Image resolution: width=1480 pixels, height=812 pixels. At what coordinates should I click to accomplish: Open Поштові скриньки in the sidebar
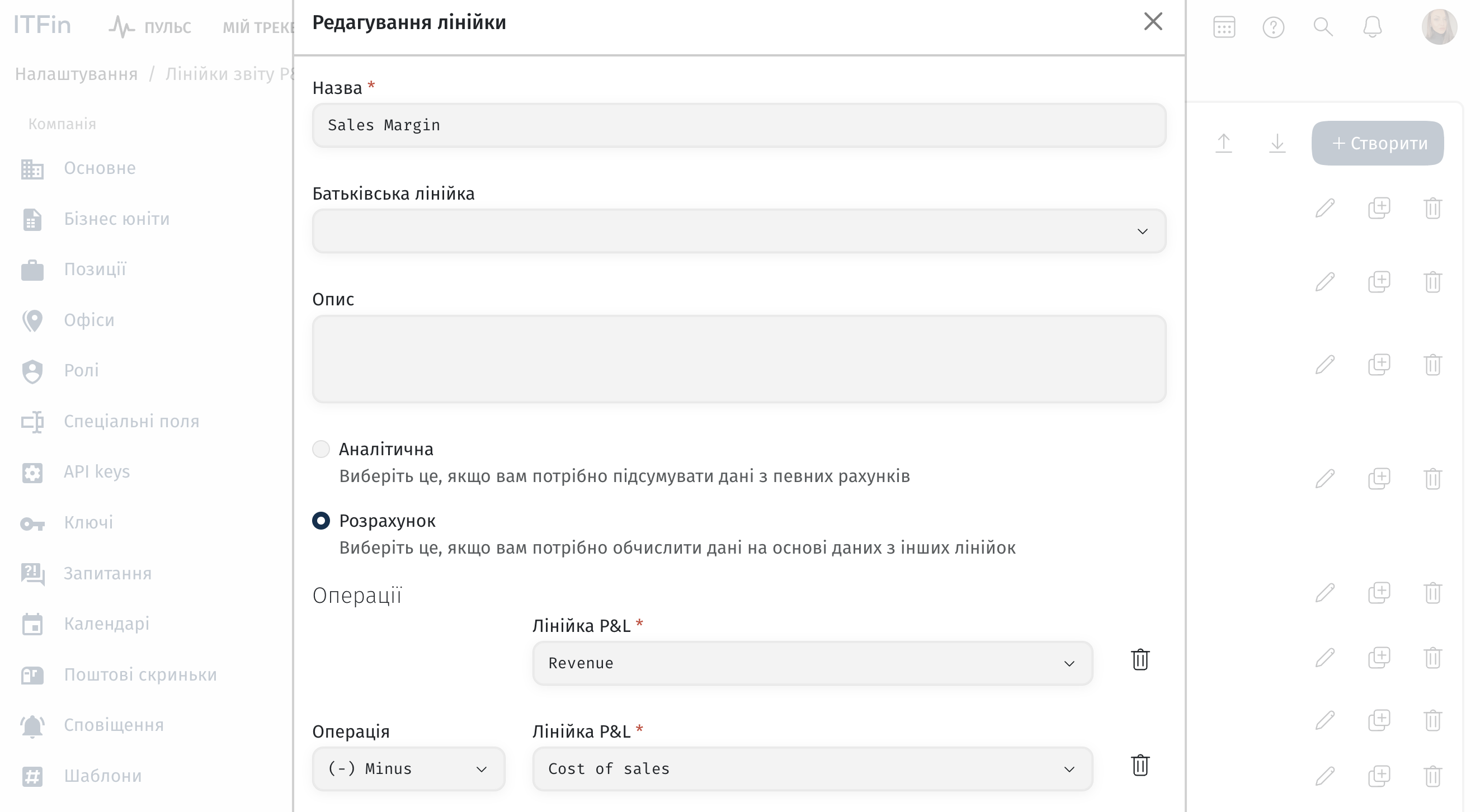click(x=140, y=675)
